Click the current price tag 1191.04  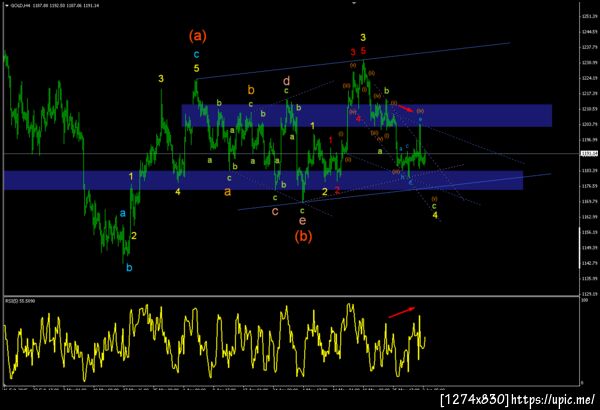pyautogui.click(x=589, y=154)
